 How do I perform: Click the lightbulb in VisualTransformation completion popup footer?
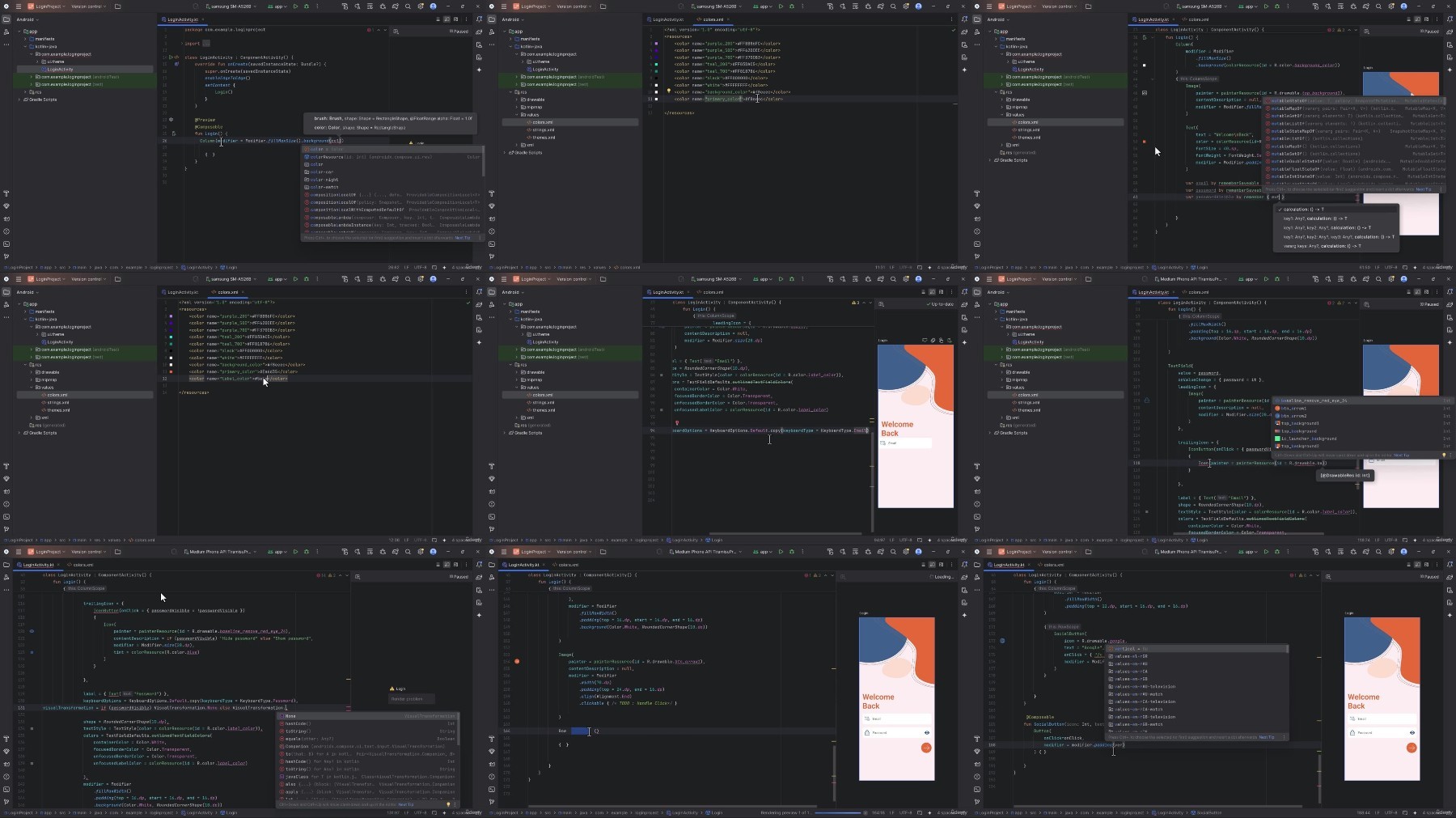point(448,804)
